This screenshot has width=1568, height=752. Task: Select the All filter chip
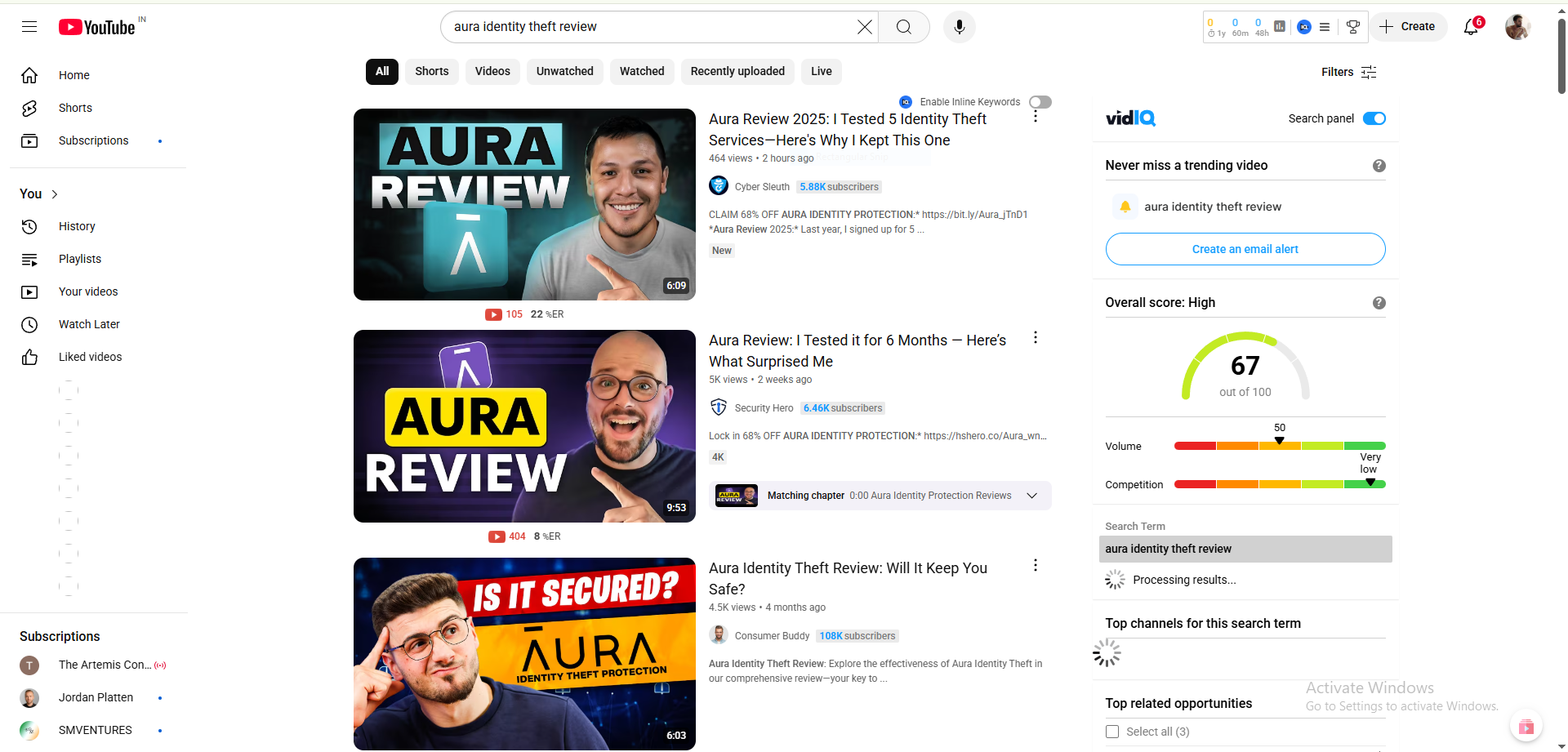[x=382, y=71]
